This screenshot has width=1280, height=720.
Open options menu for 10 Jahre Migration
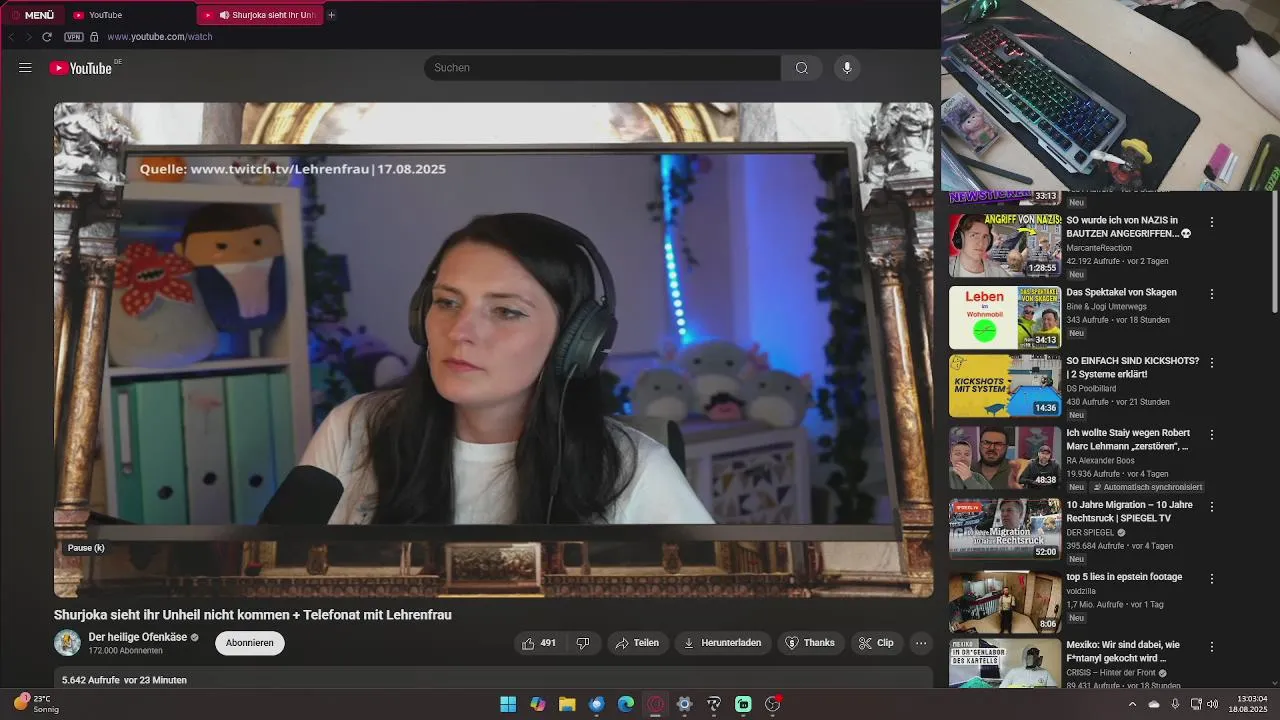click(x=1212, y=507)
